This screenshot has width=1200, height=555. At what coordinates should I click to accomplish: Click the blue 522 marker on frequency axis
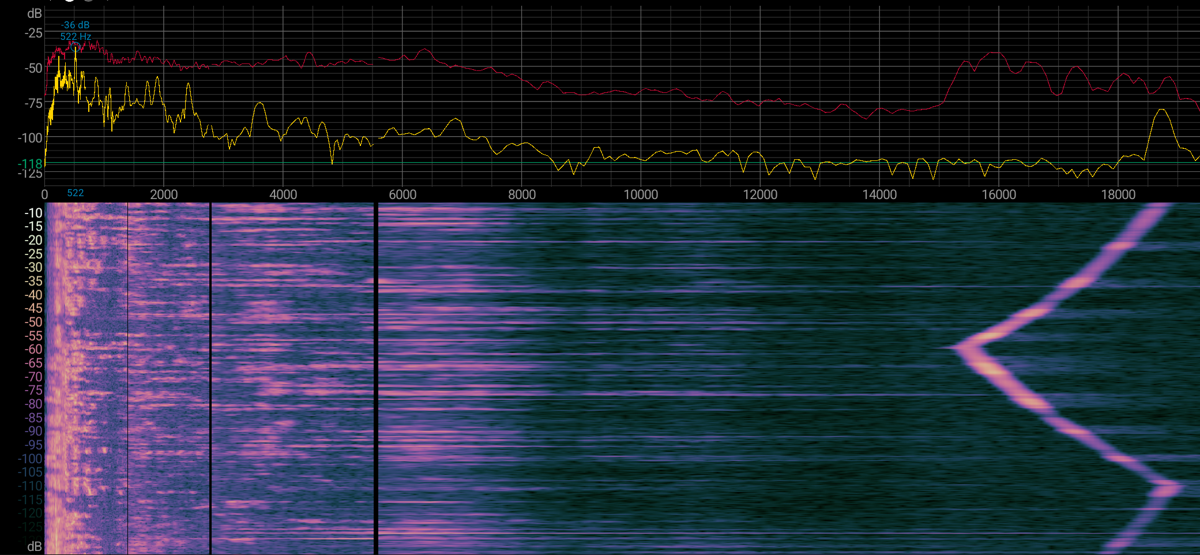[75, 192]
